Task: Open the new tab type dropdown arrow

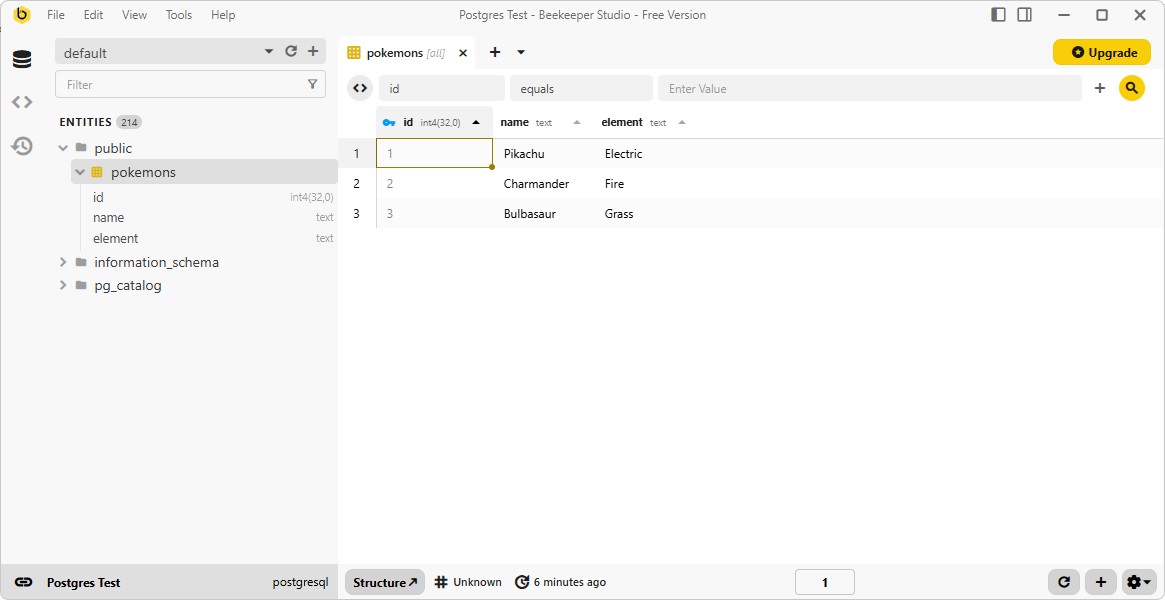Action: pos(521,52)
